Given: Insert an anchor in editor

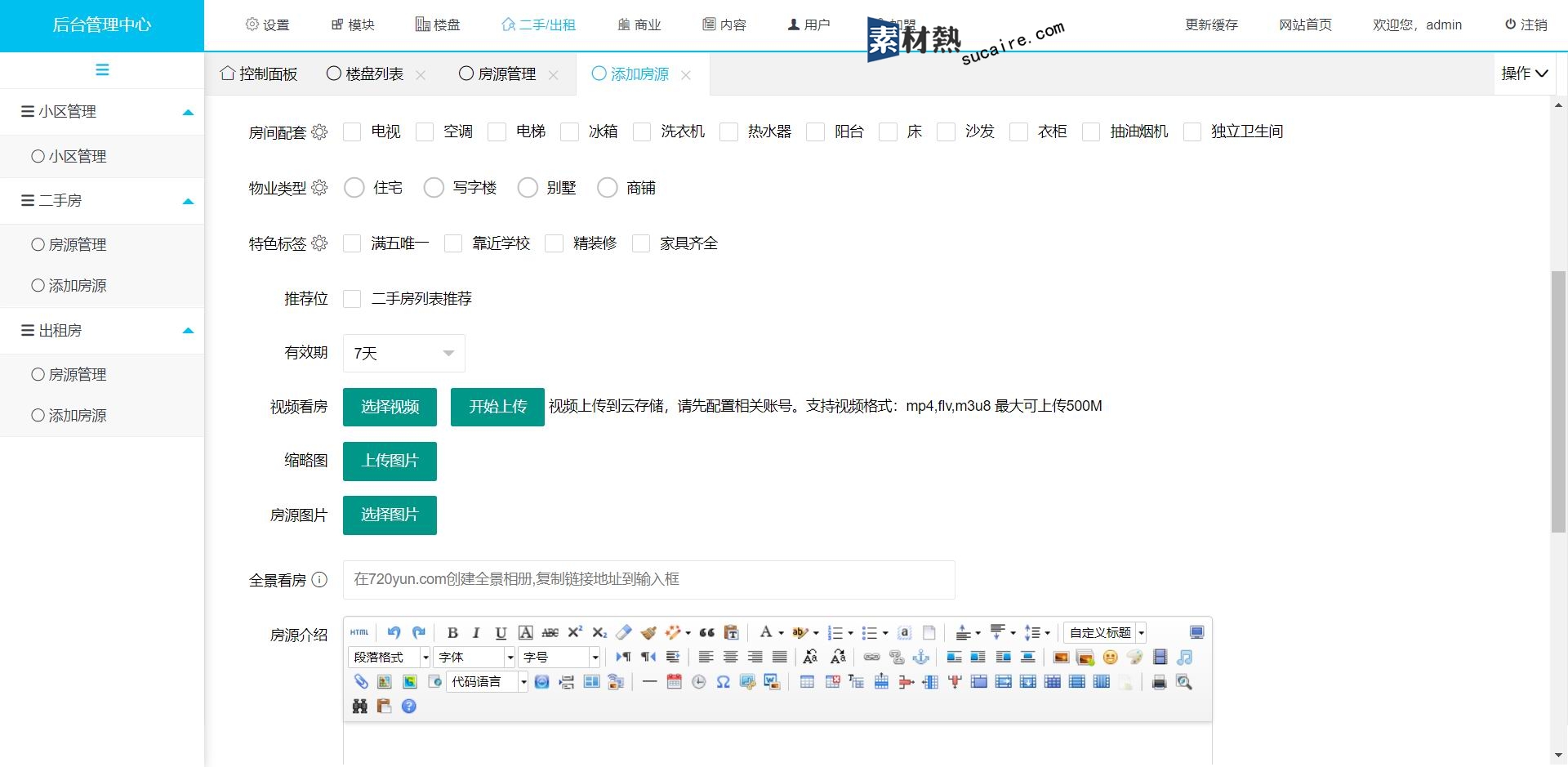Looking at the screenshot, I should 921,658.
